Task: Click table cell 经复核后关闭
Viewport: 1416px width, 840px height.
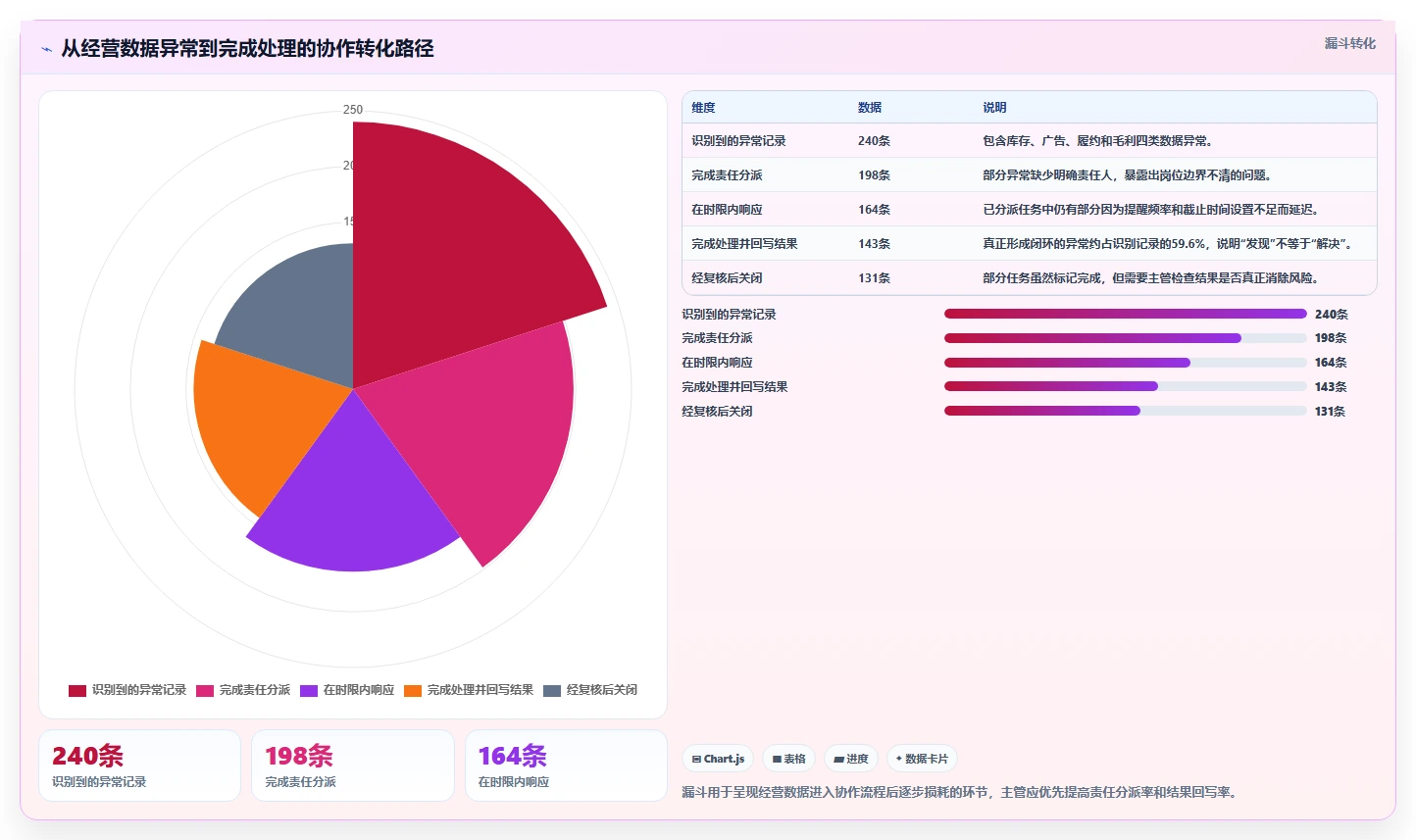Action: coord(727,278)
